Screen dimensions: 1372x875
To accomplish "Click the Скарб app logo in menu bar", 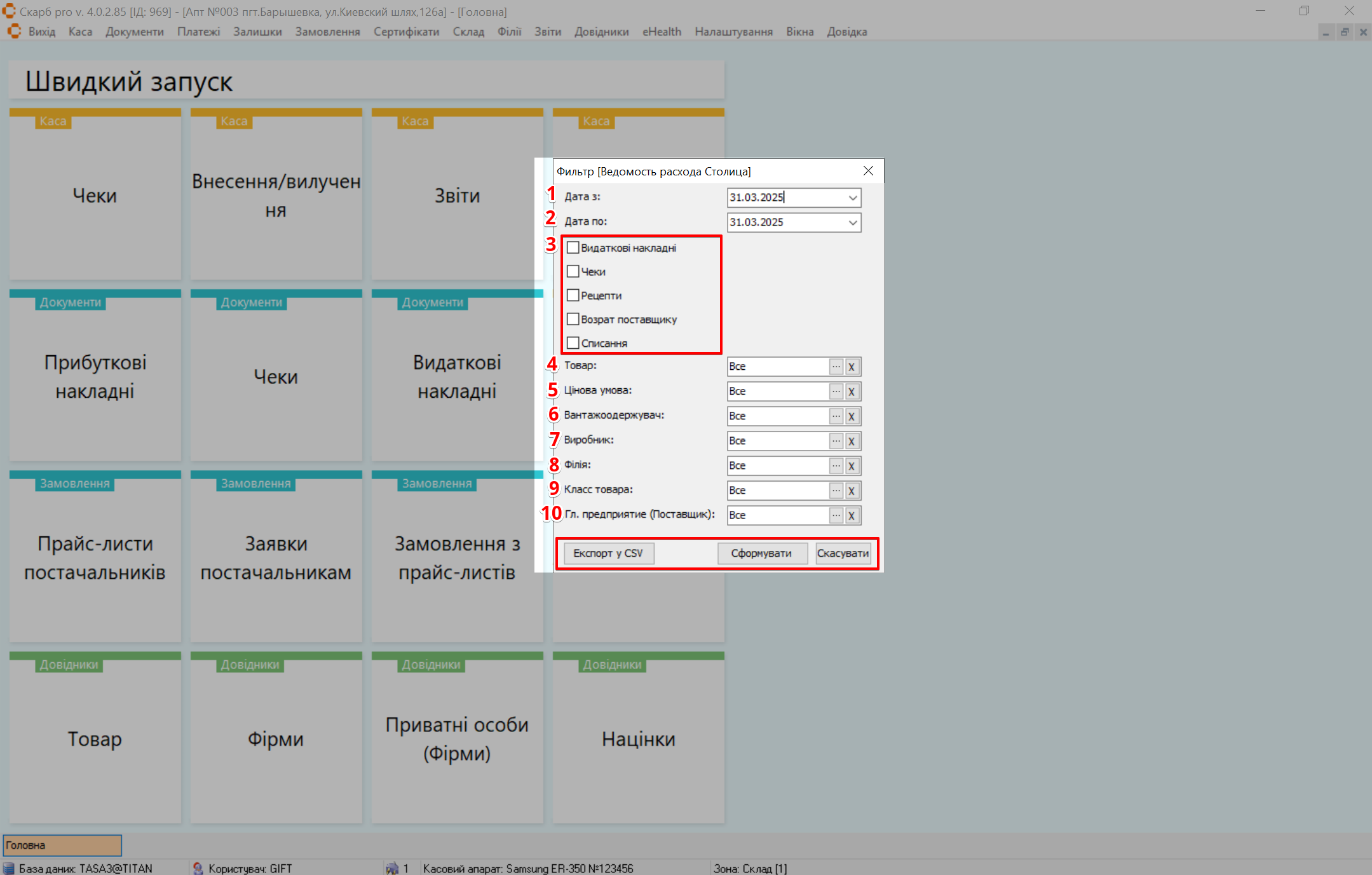I will (x=14, y=31).
